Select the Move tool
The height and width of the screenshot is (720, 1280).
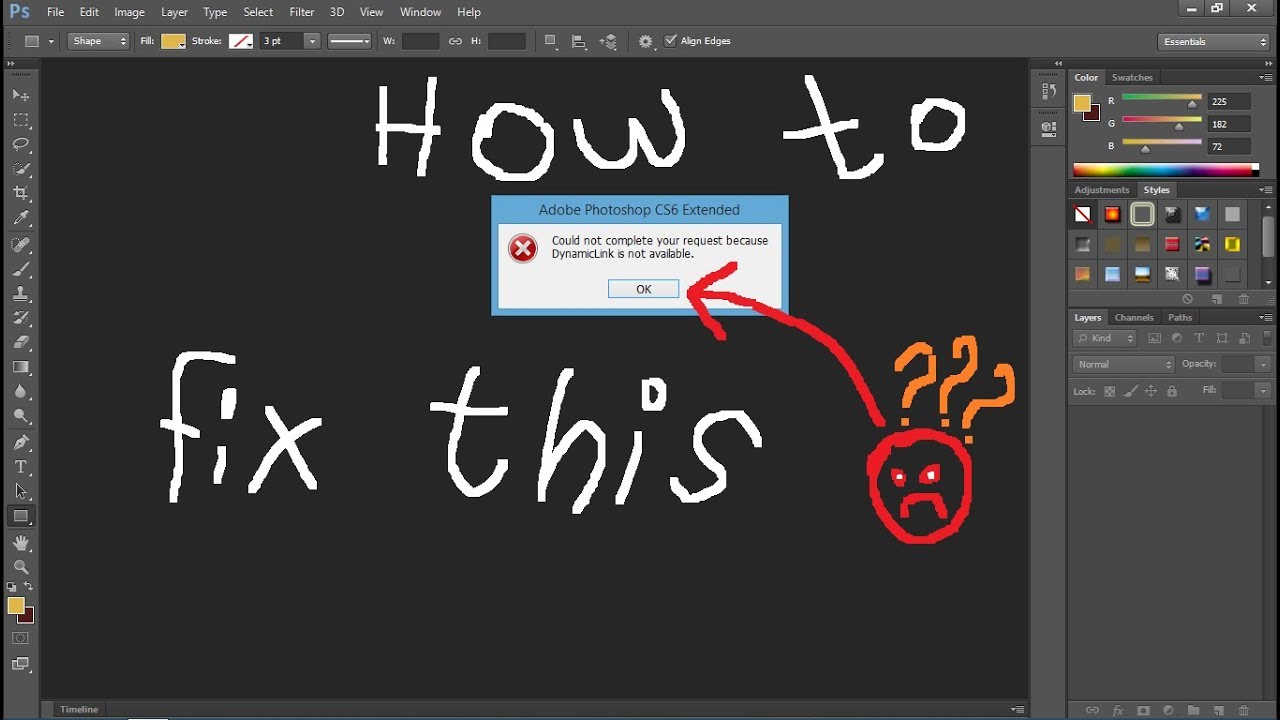coord(20,95)
